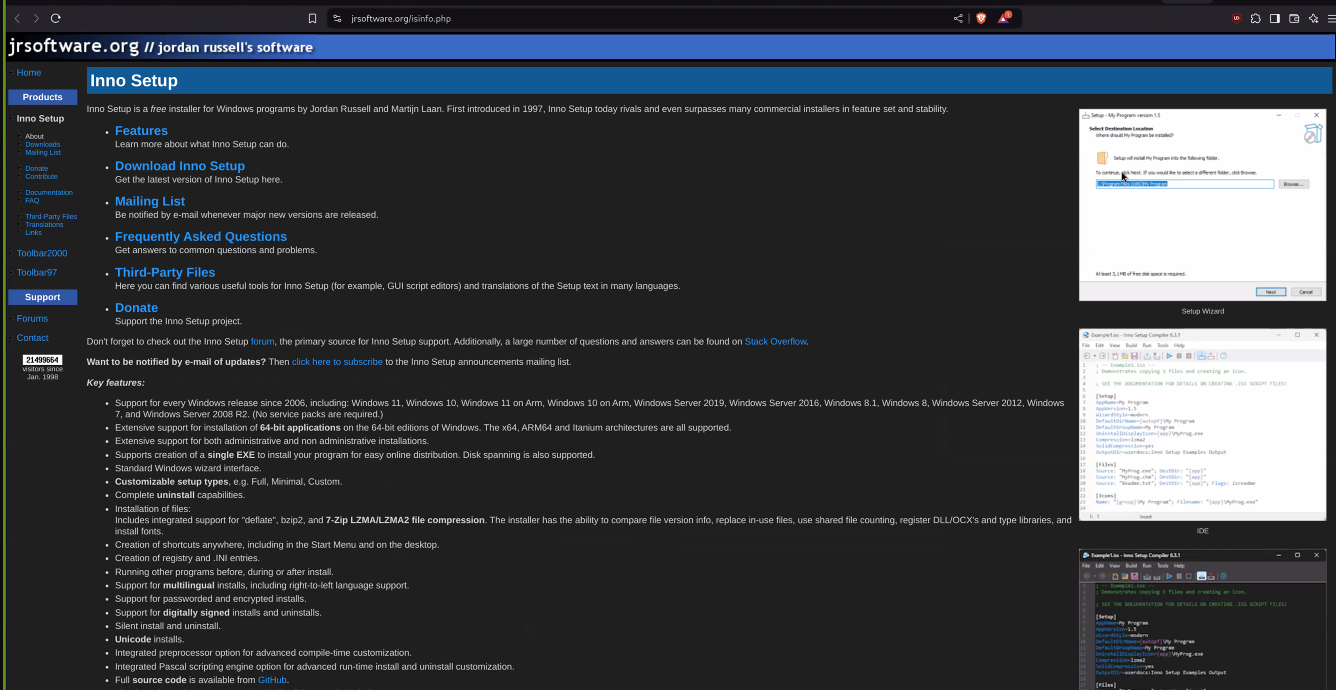The image size is (1336, 690).
Task: Open Mailing List in the sidebar submenu
Action: (x=43, y=153)
